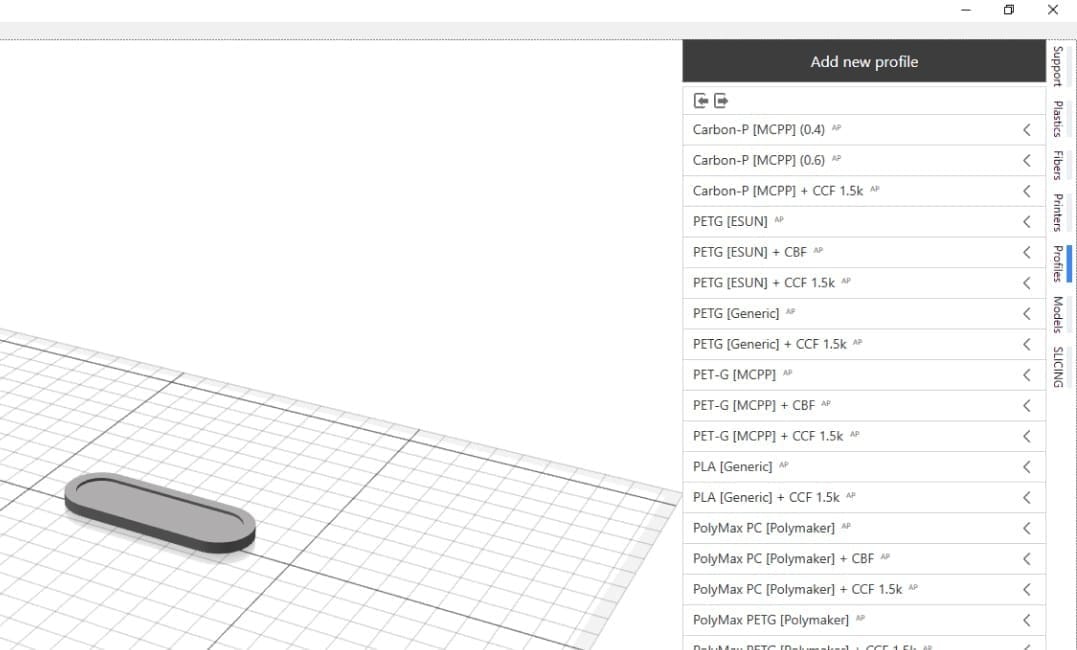Select PolyMax PC [Polymaker] profile name
The height and width of the screenshot is (650, 1077).
[x=764, y=528]
